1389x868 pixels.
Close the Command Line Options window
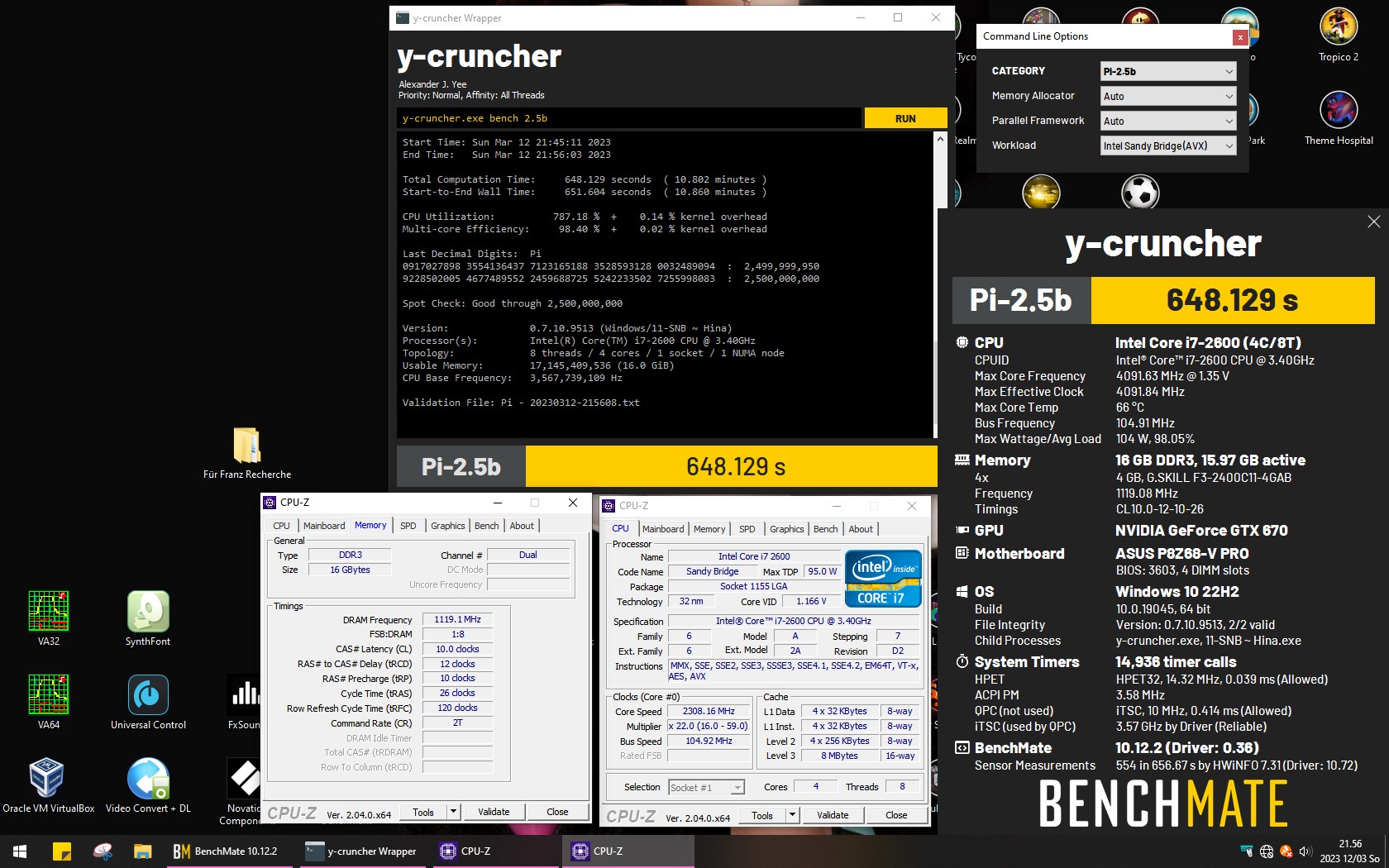tap(1239, 36)
